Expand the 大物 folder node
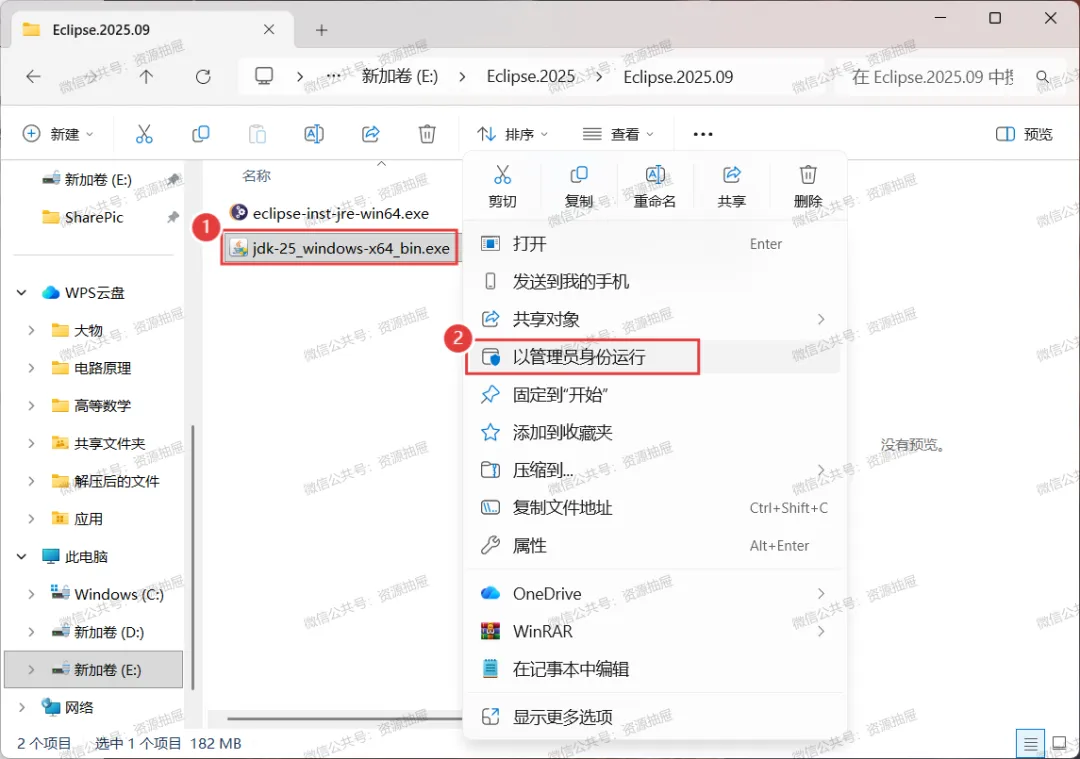This screenshot has width=1080, height=759. pyautogui.click(x=31, y=331)
